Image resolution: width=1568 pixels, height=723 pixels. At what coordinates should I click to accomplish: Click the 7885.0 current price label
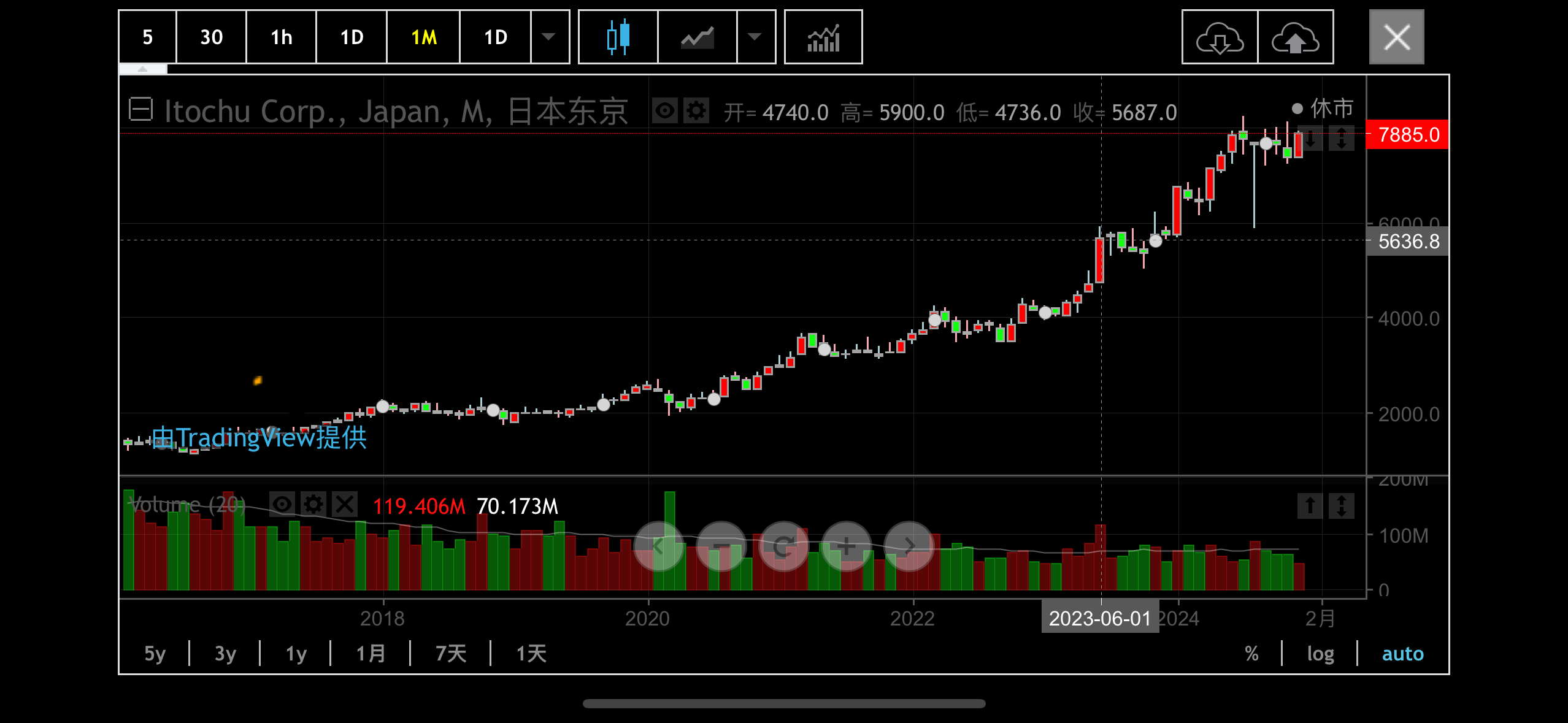(x=1407, y=134)
